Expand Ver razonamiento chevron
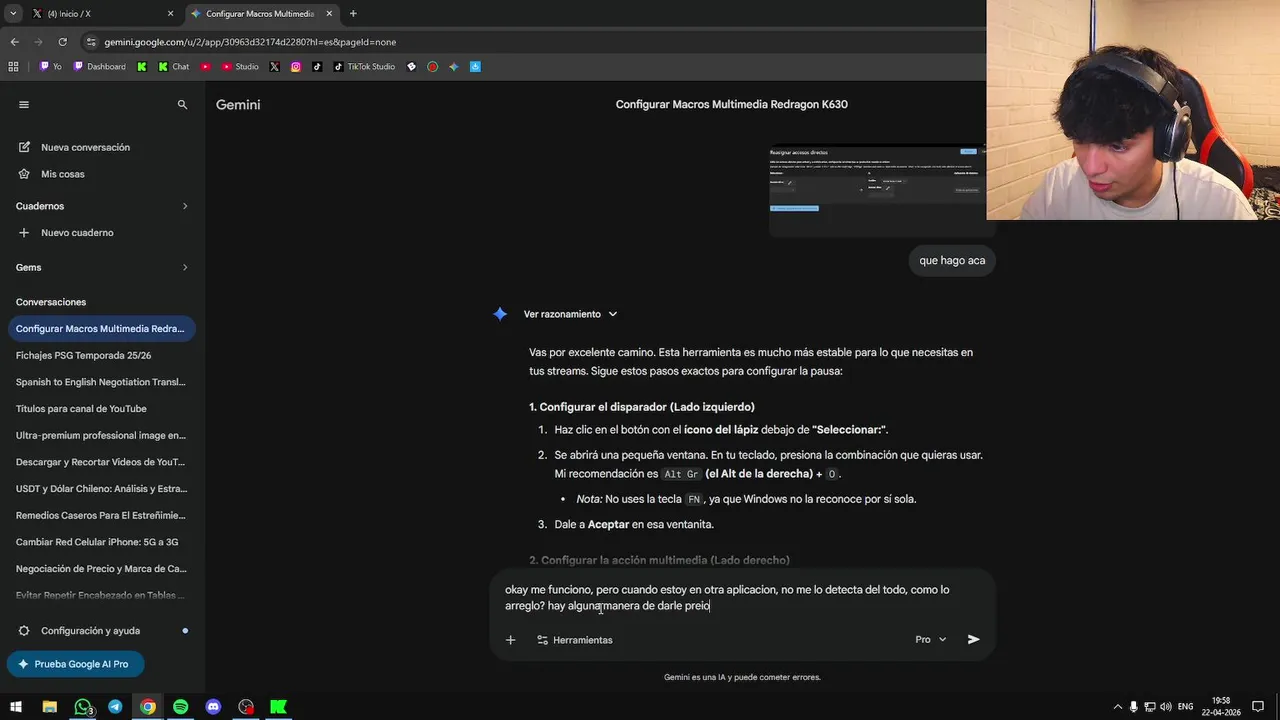 (613, 314)
